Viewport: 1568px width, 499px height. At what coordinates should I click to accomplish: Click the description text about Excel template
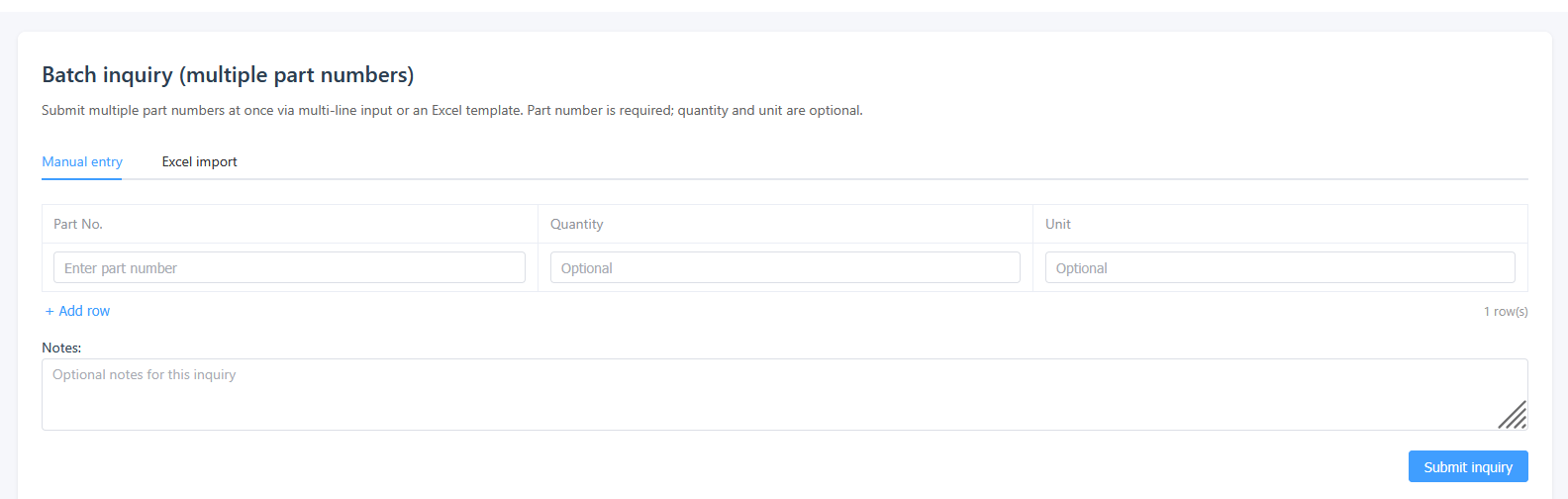coord(452,110)
